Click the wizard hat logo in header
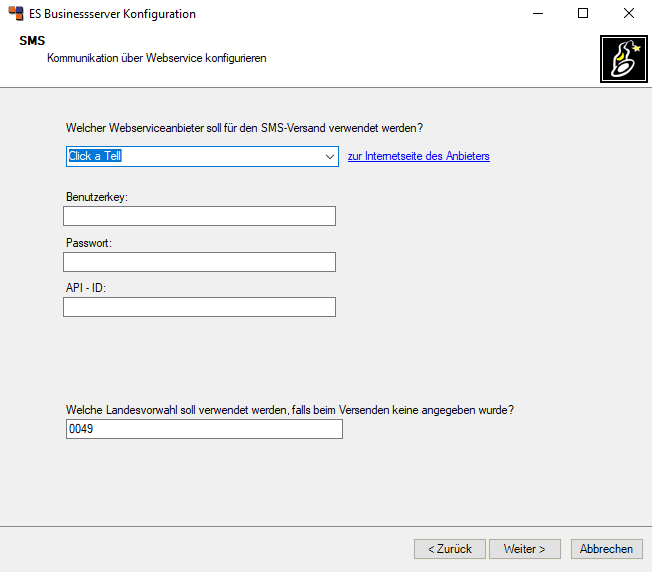The height and width of the screenshot is (572, 652). tap(621, 59)
